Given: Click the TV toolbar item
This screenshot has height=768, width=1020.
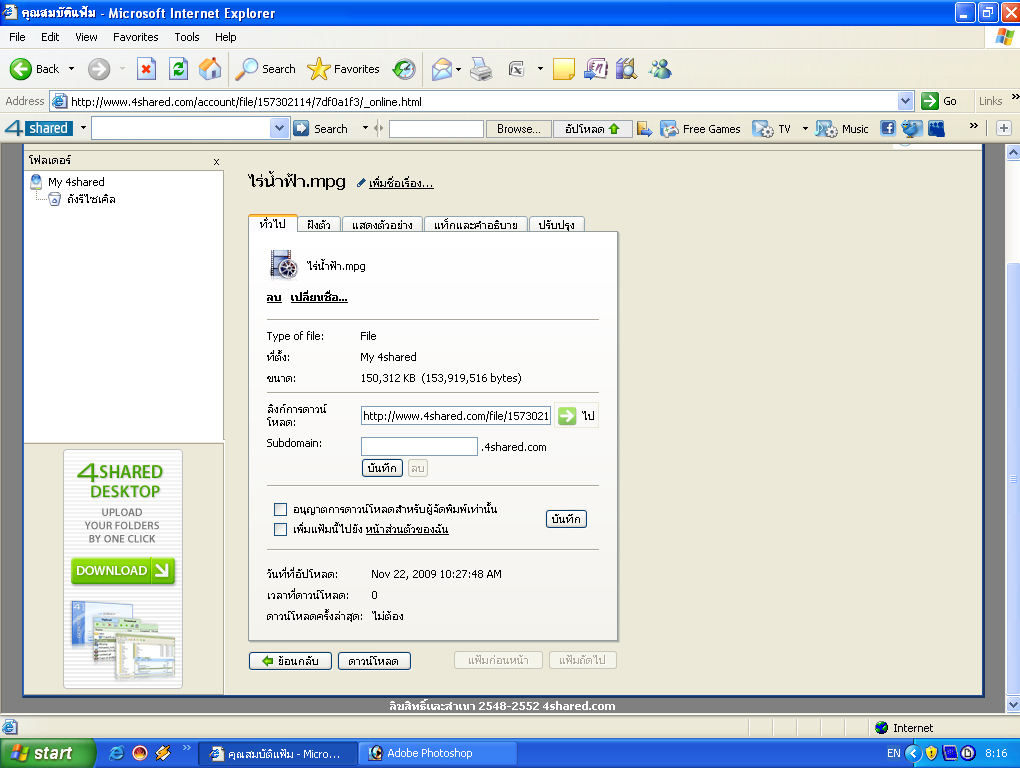Looking at the screenshot, I should 772,129.
